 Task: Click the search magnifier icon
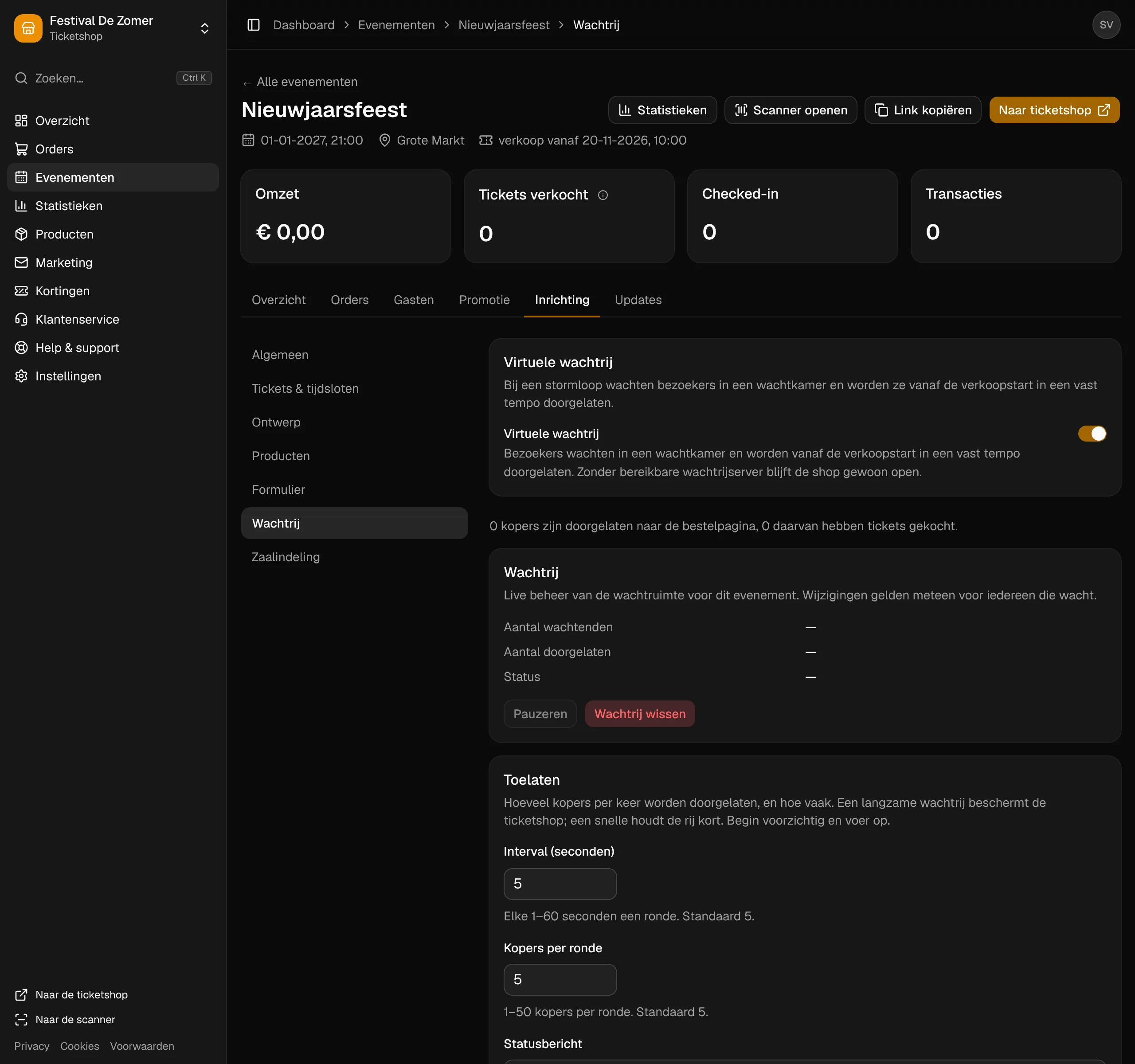coord(21,78)
